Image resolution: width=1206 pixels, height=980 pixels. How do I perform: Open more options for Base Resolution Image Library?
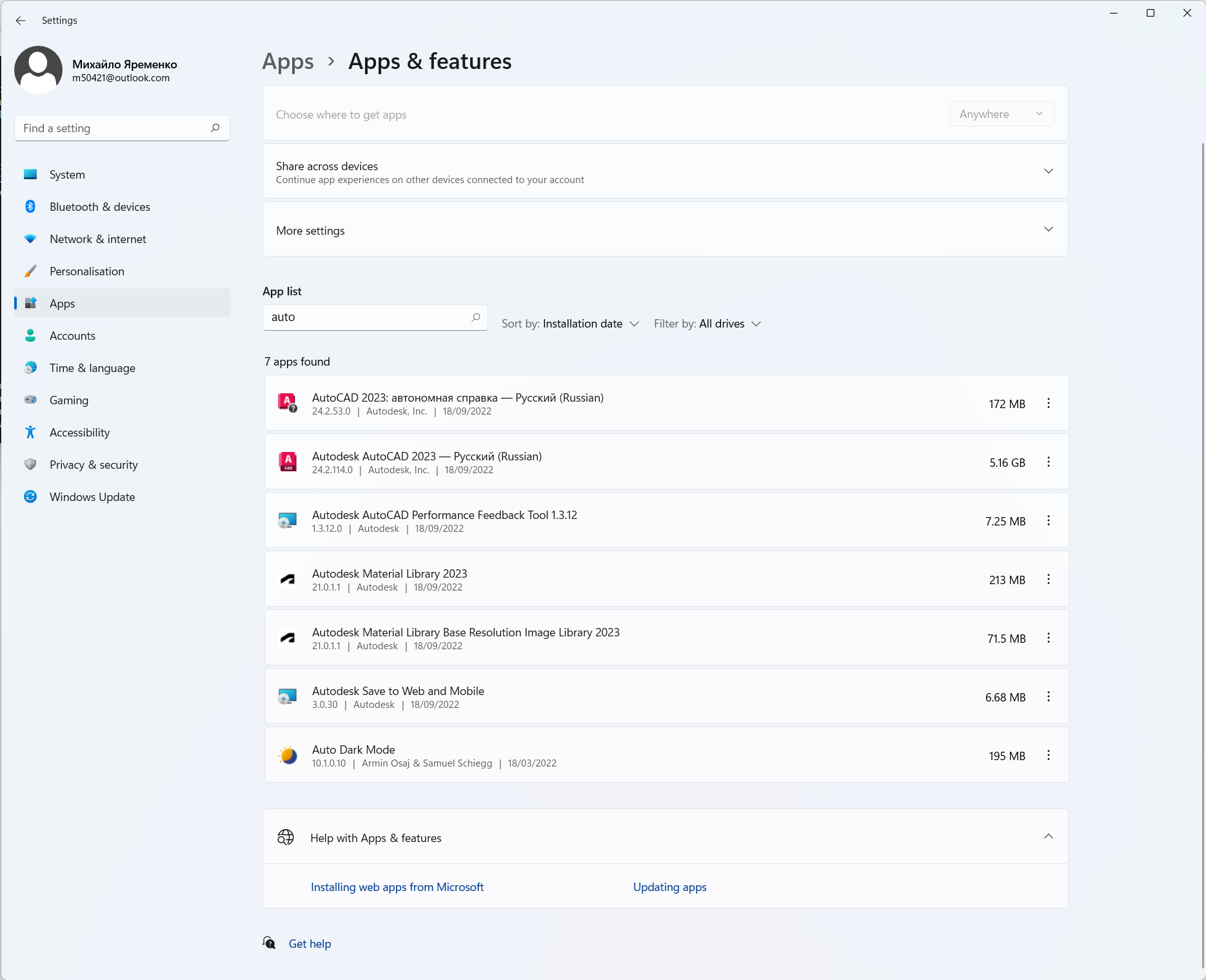pyautogui.click(x=1049, y=638)
